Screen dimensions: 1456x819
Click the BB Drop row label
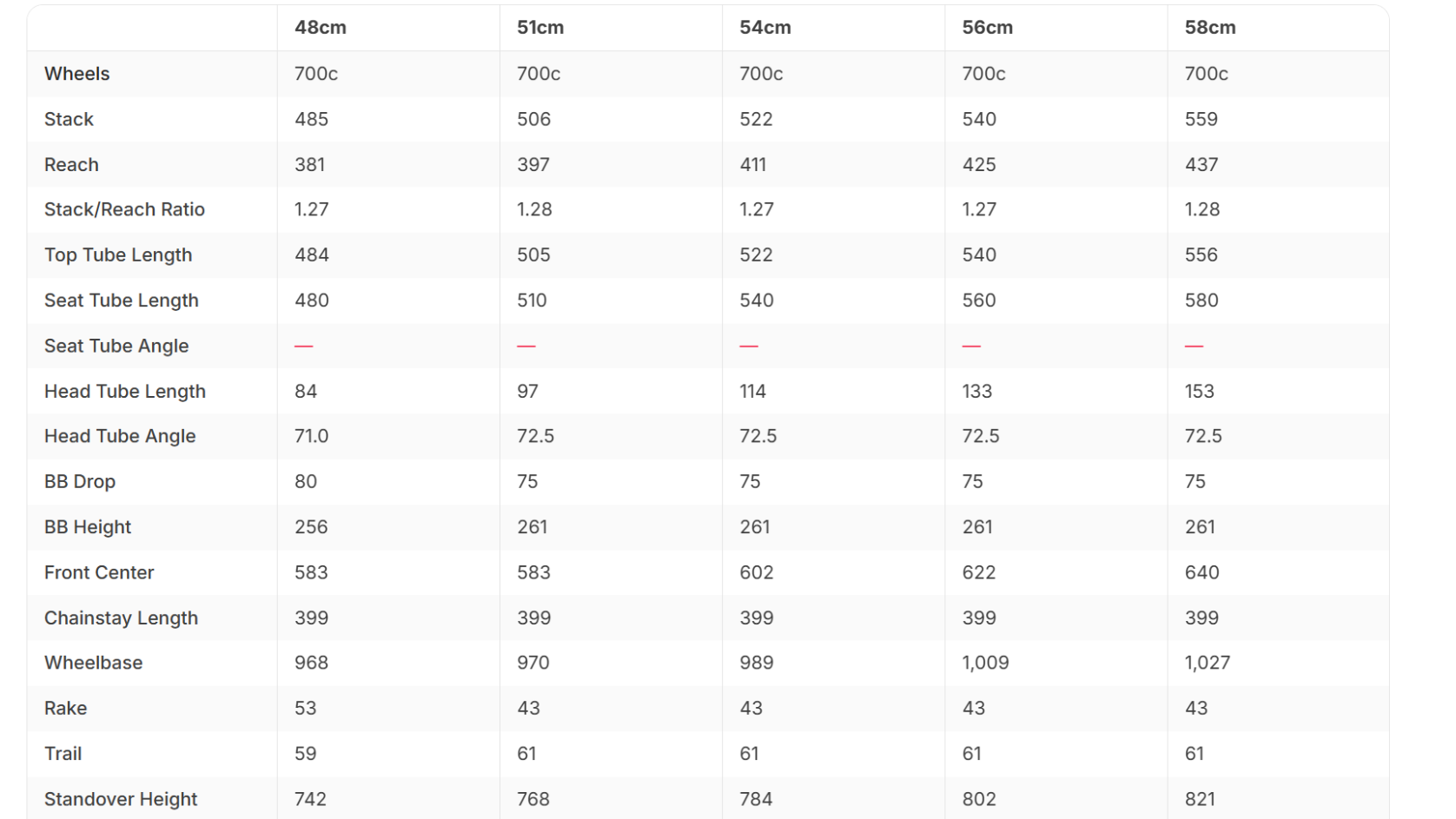click(80, 481)
